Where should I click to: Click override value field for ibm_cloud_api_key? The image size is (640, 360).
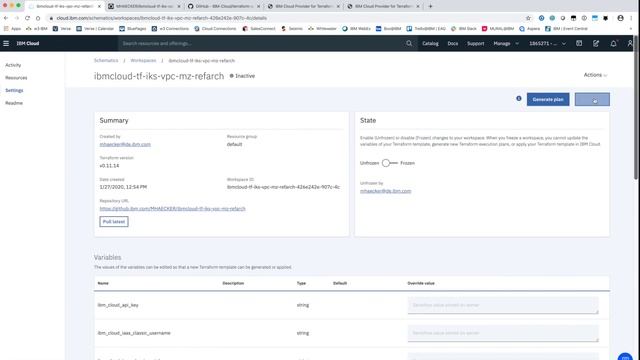point(503,305)
